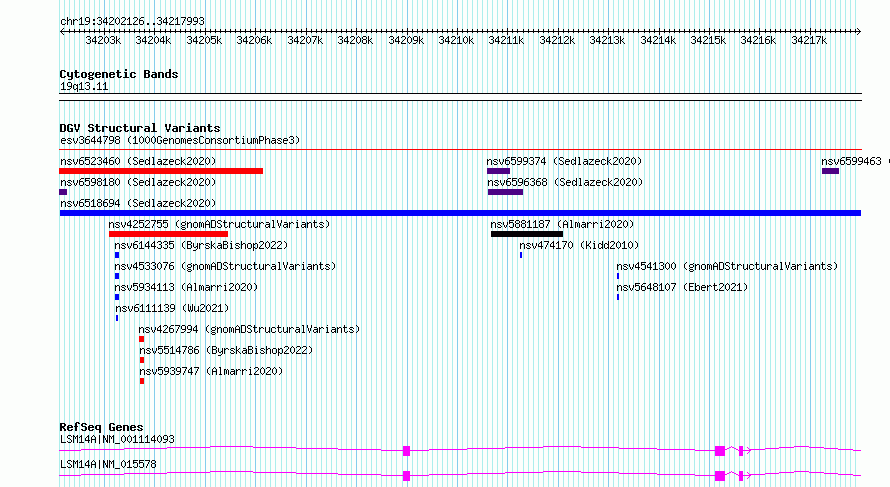Click the red marker under nsv4267994
The height and width of the screenshot is (487, 890).
(x=141, y=339)
